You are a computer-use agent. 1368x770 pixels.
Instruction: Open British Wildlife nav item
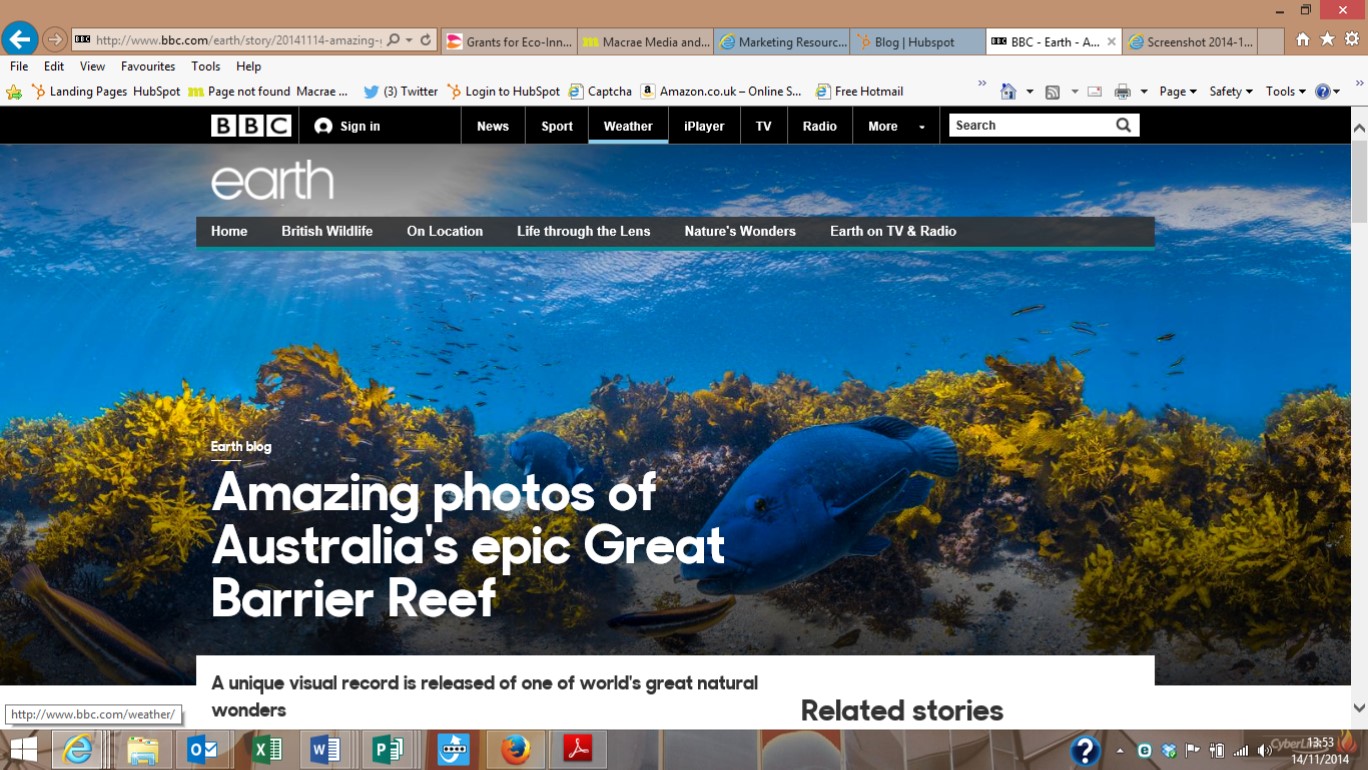[327, 231]
